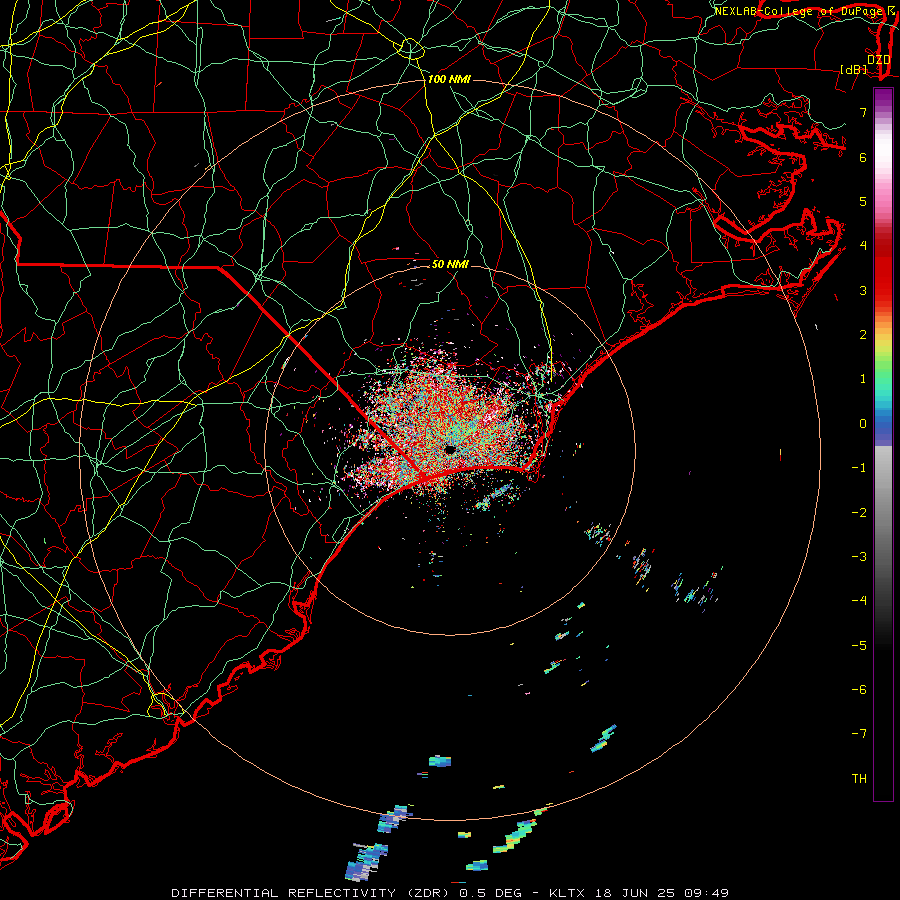Click the 2 value on the dB scale
The image size is (900, 900).
(863, 335)
